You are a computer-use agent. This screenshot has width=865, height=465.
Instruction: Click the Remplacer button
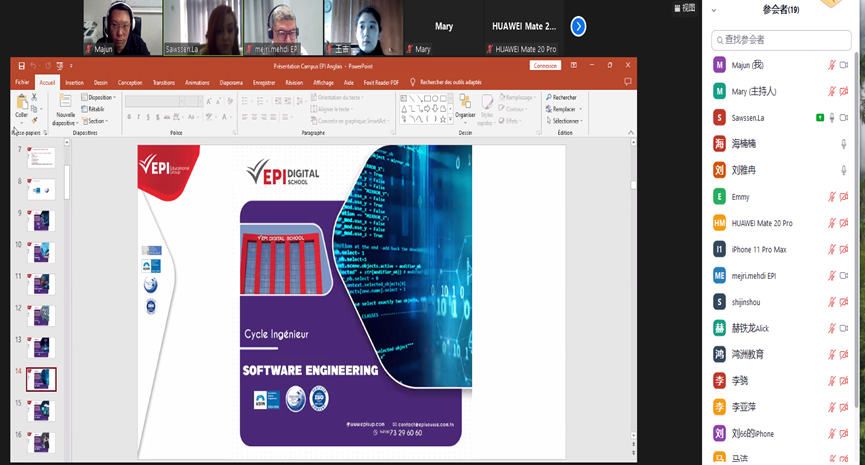(x=563, y=109)
